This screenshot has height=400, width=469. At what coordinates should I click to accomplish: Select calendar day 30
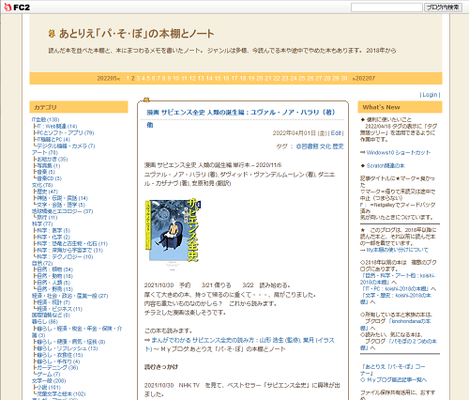pyautogui.click(x=344, y=78)
